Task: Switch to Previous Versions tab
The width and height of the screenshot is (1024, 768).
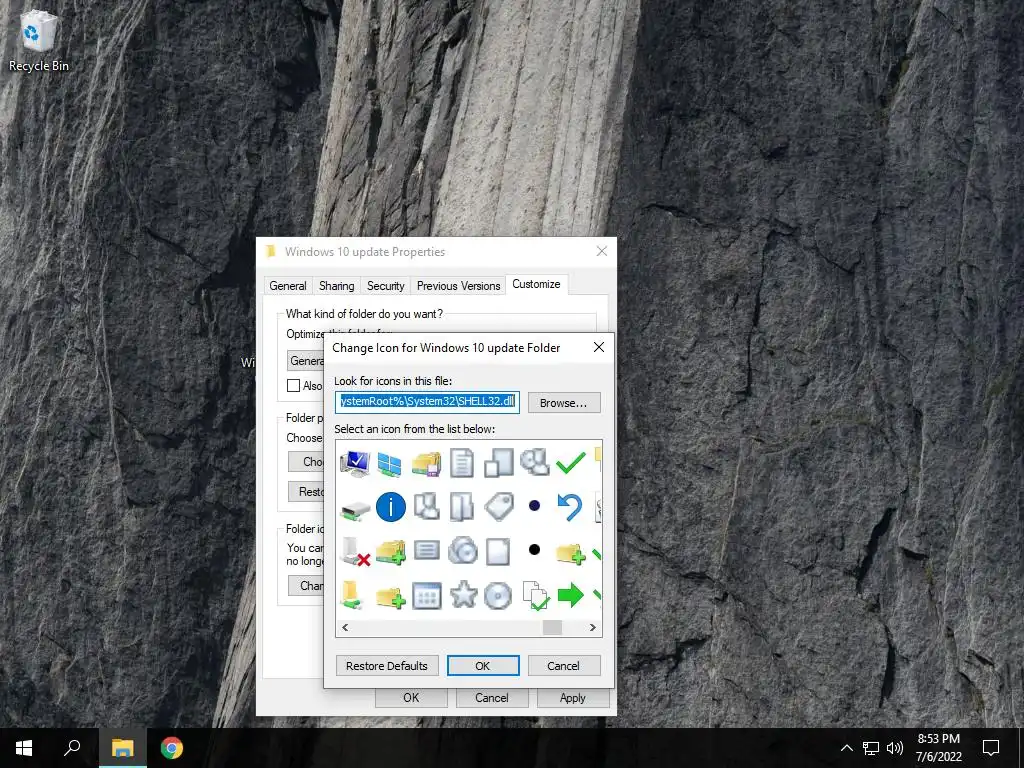Action: (x=458, y=285)
